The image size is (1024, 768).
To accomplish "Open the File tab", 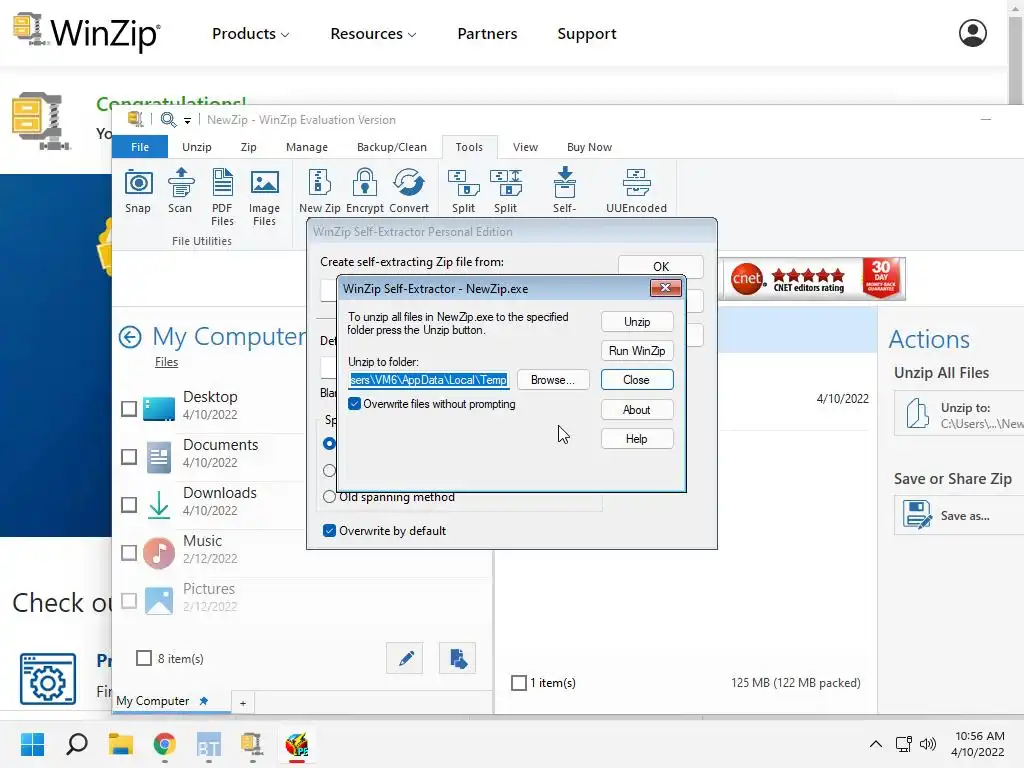I will pos(140,147).
